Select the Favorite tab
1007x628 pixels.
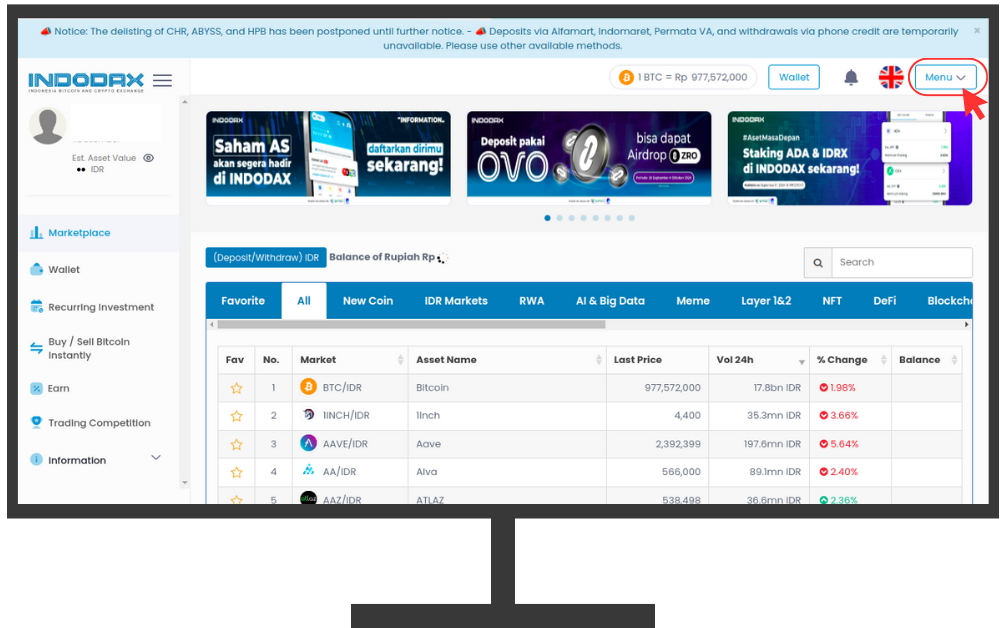[x=243, y=301]
